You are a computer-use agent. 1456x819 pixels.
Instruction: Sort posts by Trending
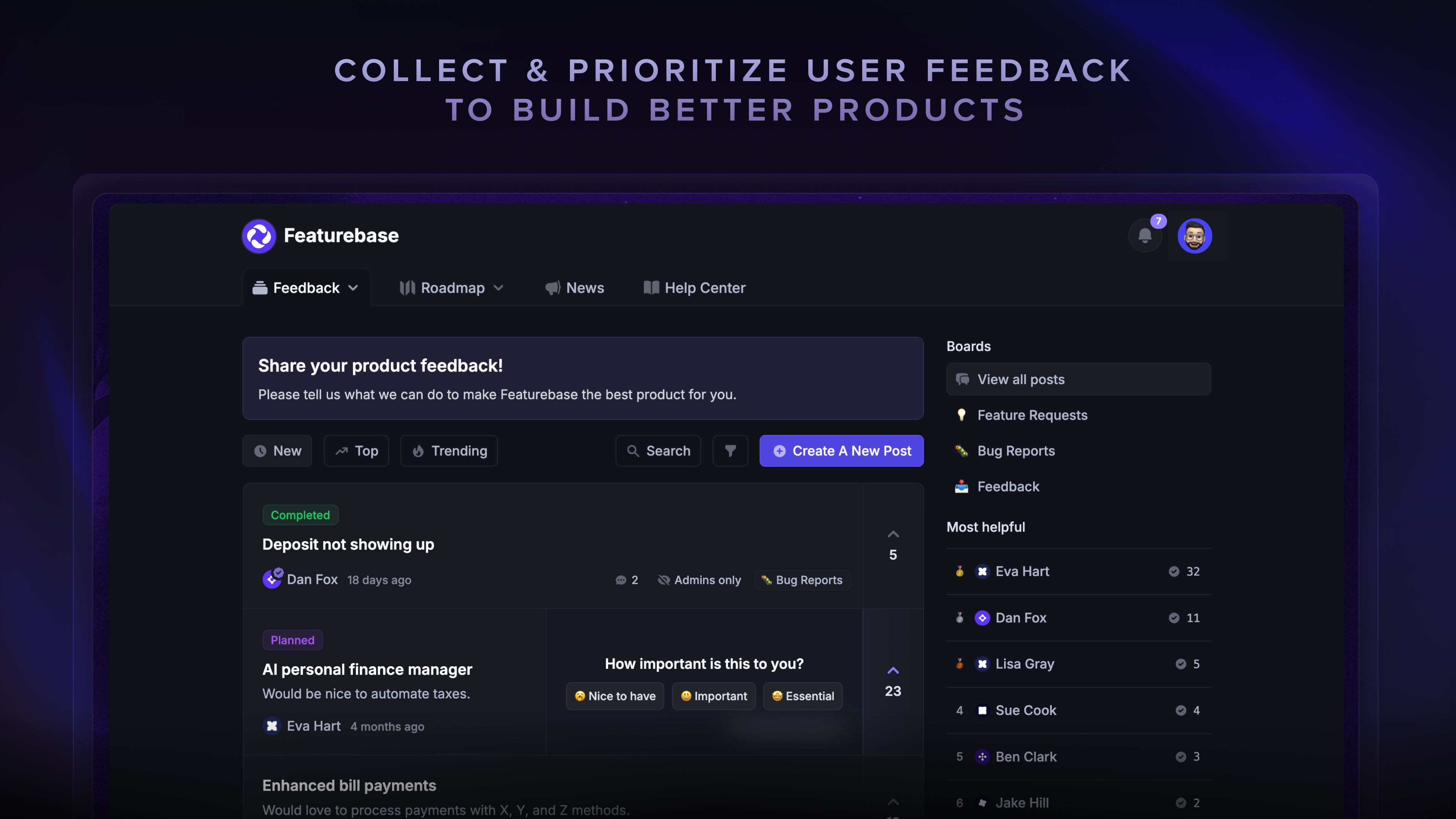pos(449,450)
